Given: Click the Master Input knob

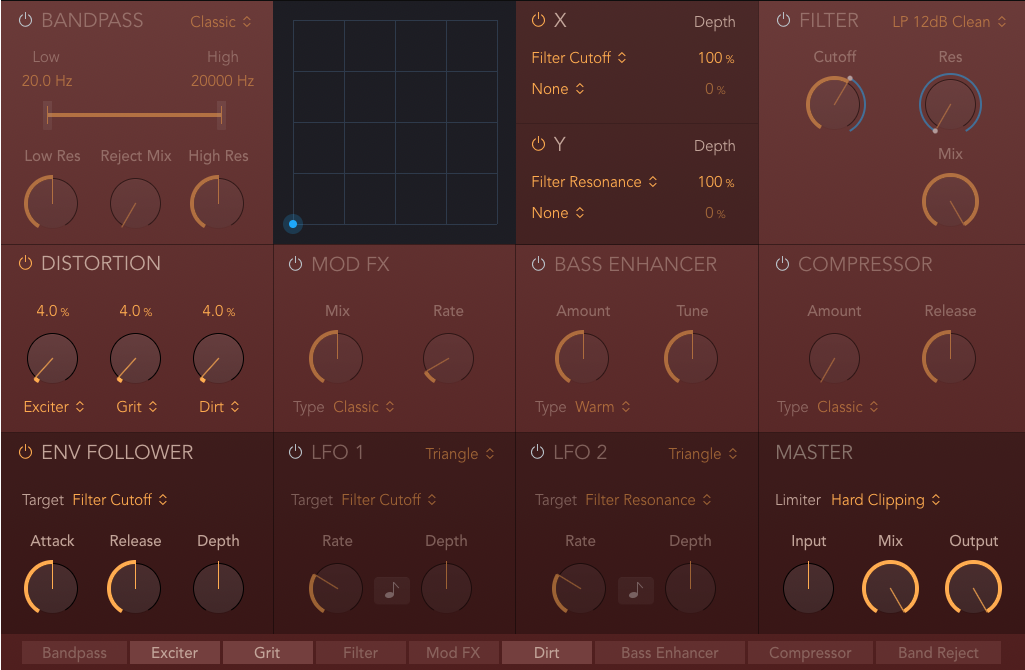Looking at the screenshot, I should click(808, 588).
